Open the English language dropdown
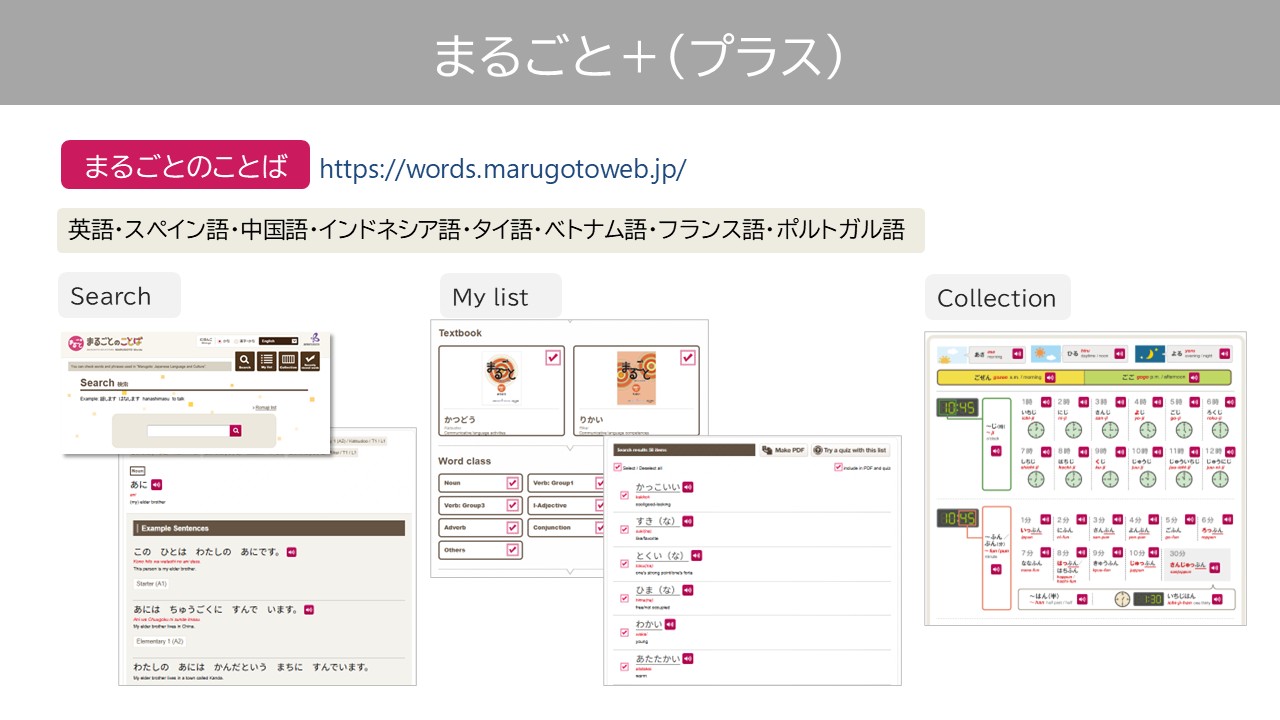This screenshot has width=1280, height=720. tap(279, 341)
